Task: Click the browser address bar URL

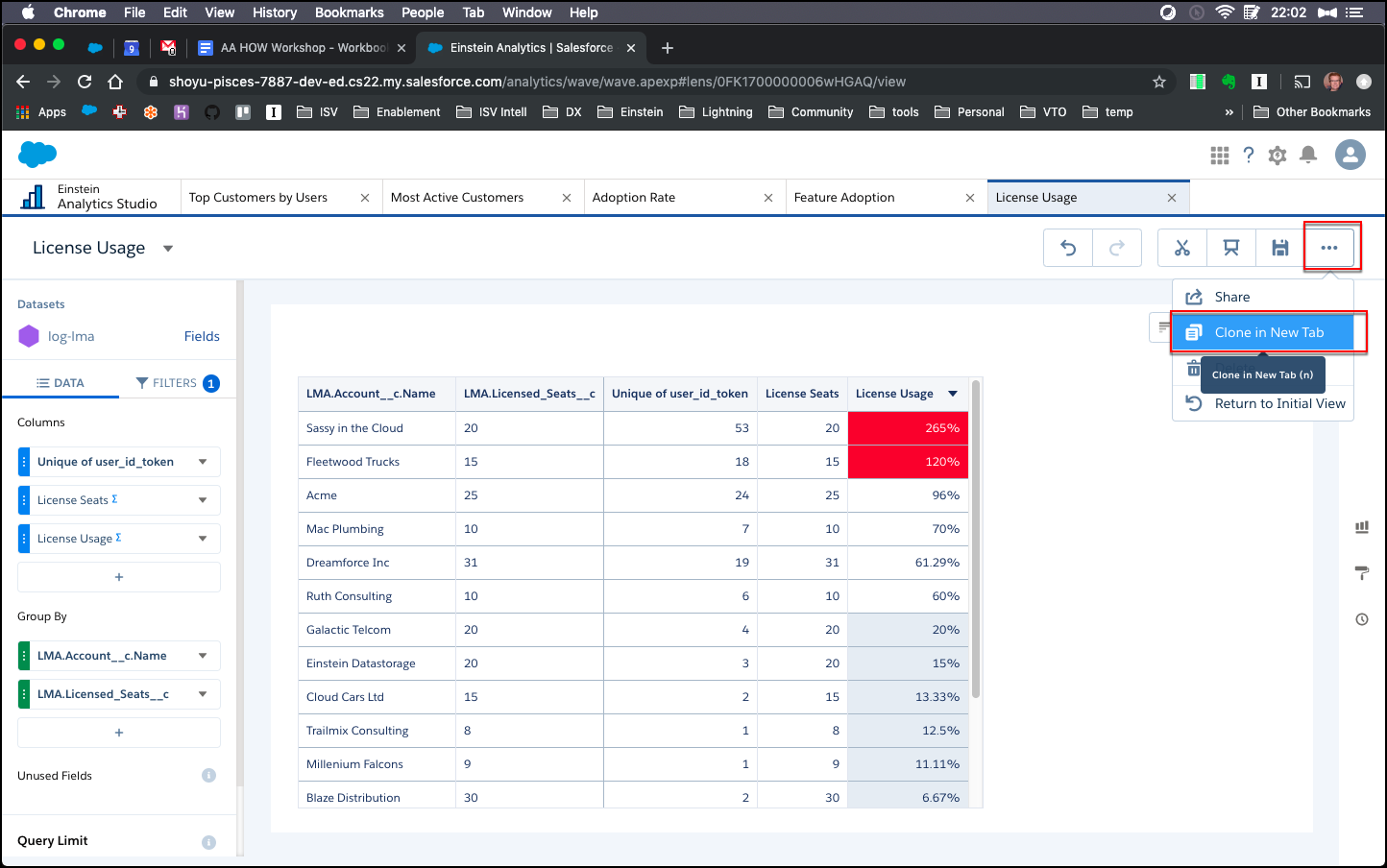Action: (538, 82)
